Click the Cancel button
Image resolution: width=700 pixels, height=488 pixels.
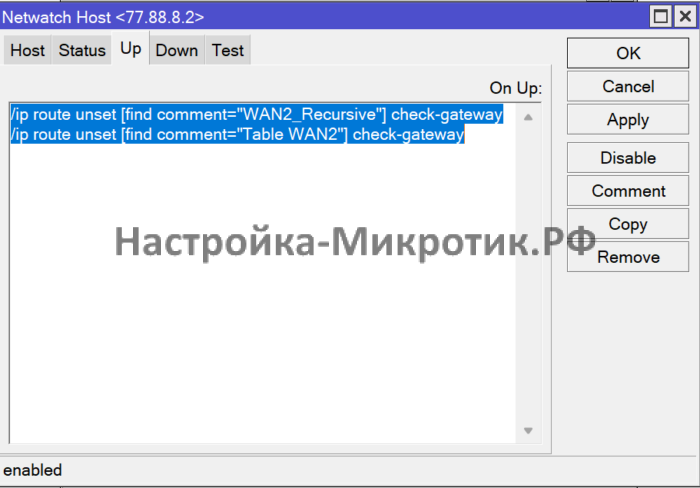(x=628, y=86)
